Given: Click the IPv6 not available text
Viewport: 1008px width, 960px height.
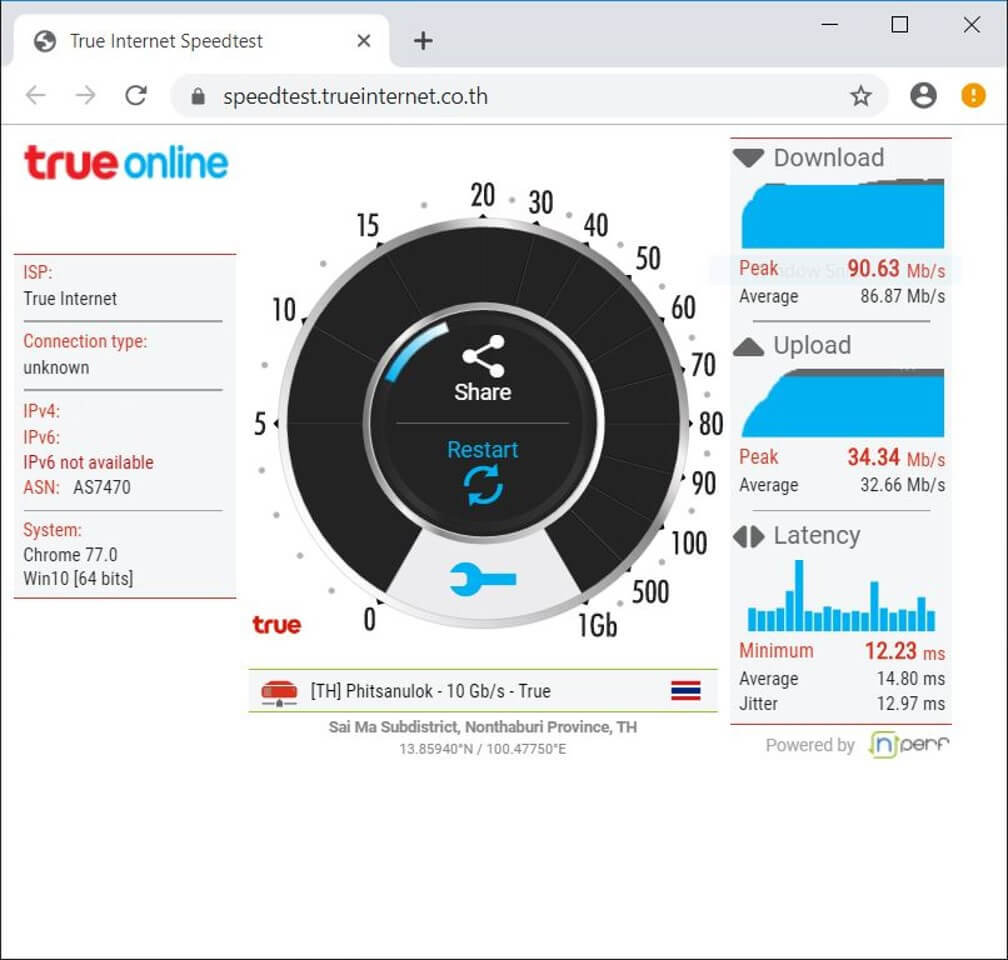Looking at the screenshot, I should pos(89,462).
